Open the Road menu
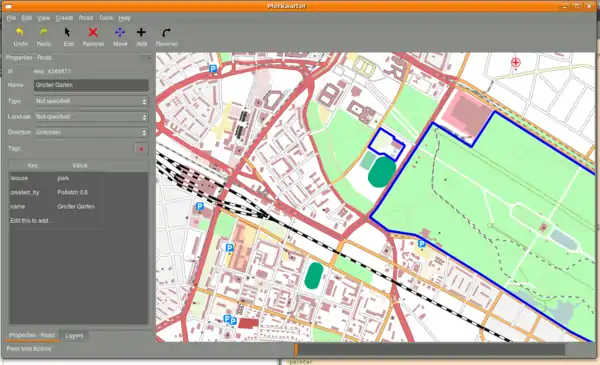 [86, 18]
